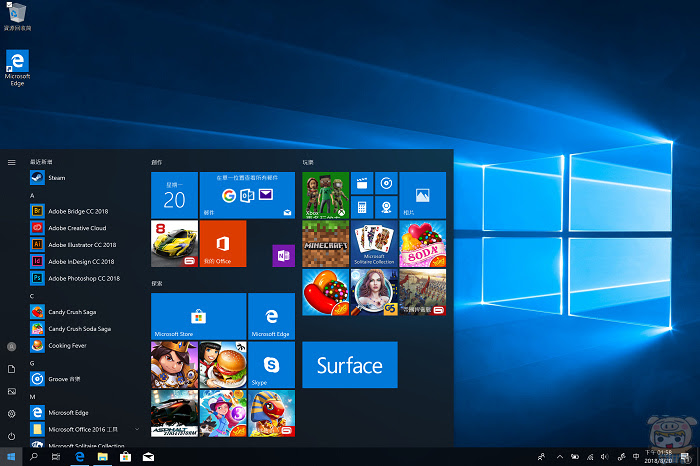Open File Explorer from the taskbar
The width and height of the screenshot is (700, 466).
point(103,457)
